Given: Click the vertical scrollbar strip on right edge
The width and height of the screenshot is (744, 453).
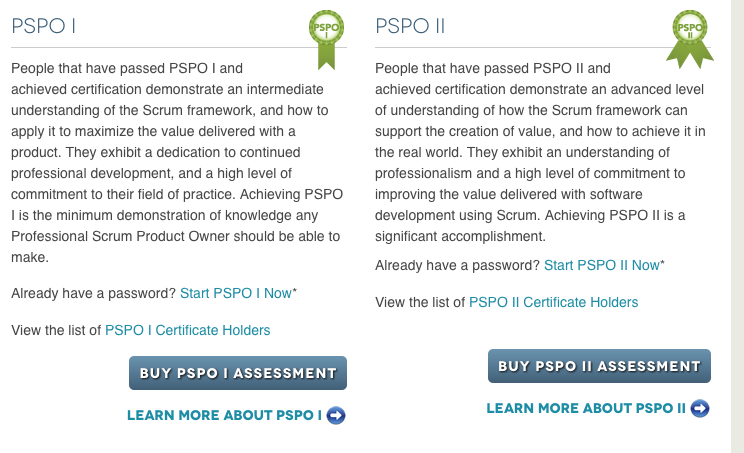Looking at the screenshot, I should [737, 226].
